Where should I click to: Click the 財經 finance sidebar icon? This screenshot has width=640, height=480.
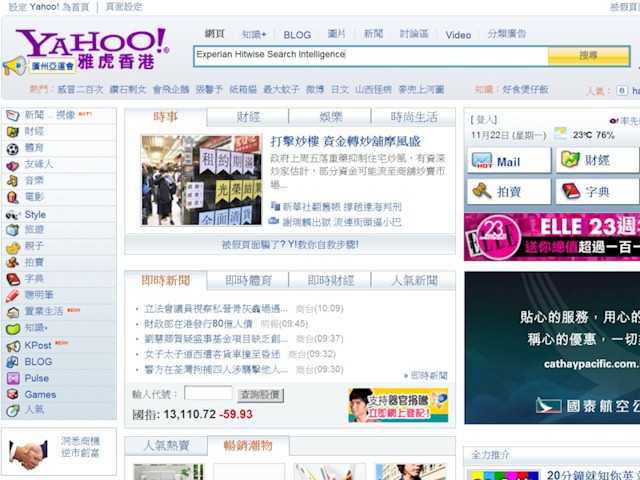tap(13, 132)
